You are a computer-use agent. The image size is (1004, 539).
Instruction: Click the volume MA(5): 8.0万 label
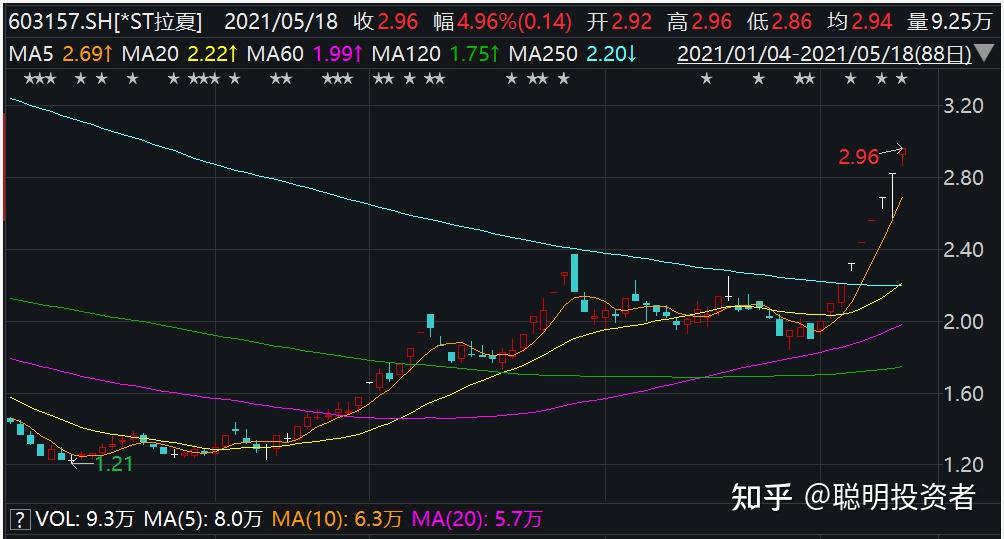(x=203, y=519)
